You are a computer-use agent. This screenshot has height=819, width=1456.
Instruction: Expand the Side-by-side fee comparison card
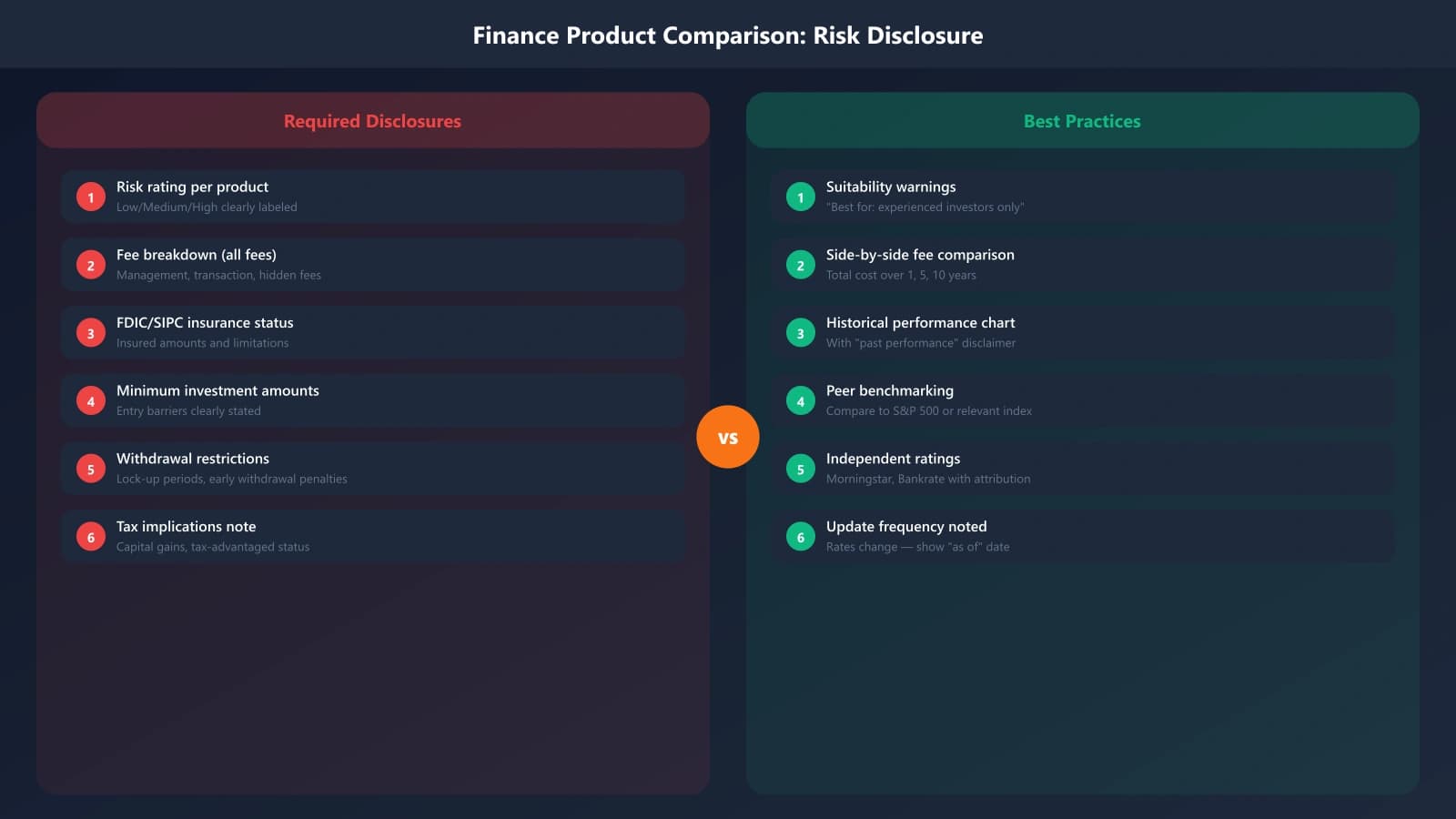(x=1083, y=265)
